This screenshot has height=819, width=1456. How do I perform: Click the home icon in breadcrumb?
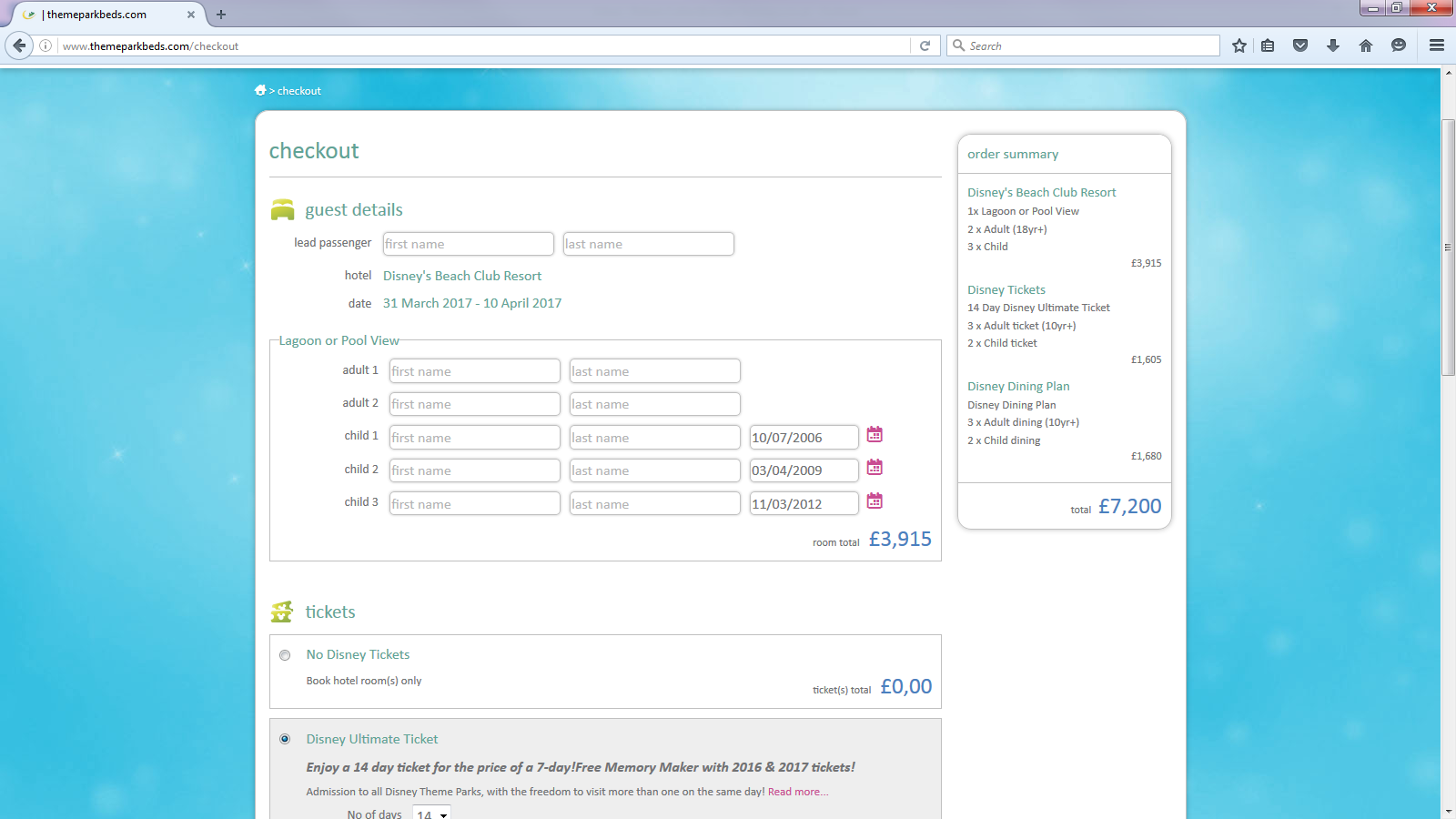[260, 90]
